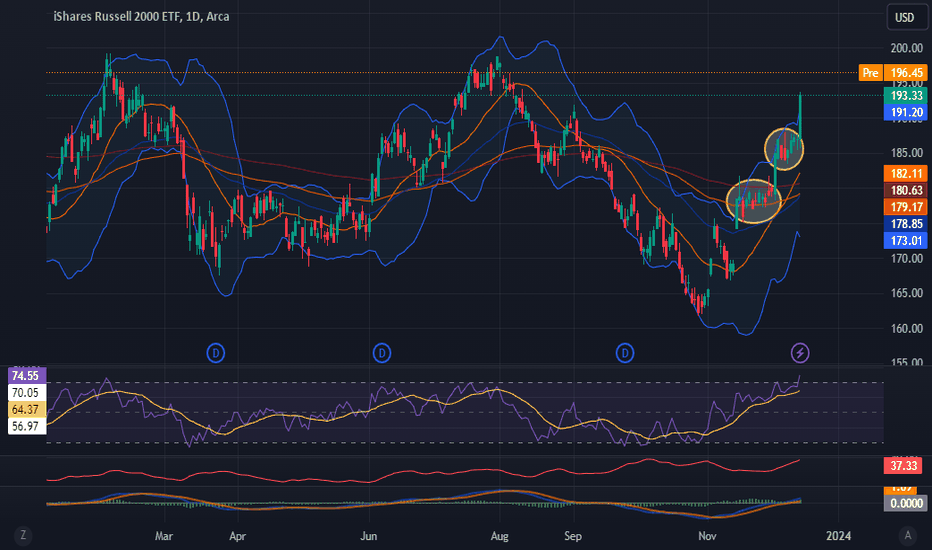Screen dimensions: 932x550
Task: Click the 191.20 upper band label
Action: 905,112
